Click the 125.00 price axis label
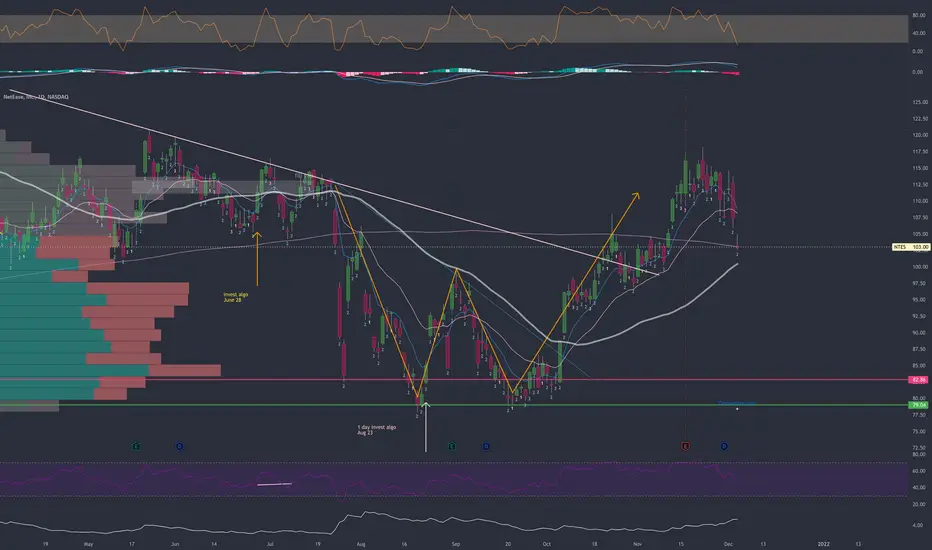The width and height of the screenshot is (932, 550). point(920,102)
